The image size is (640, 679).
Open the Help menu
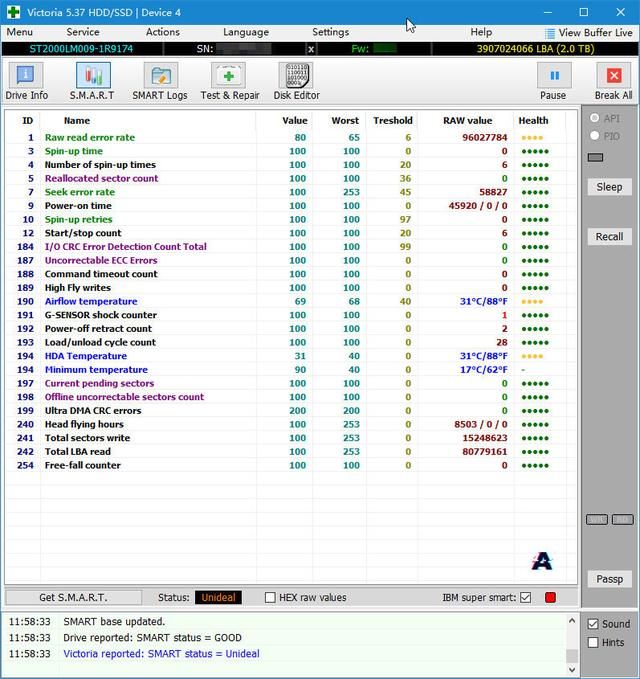481,32
